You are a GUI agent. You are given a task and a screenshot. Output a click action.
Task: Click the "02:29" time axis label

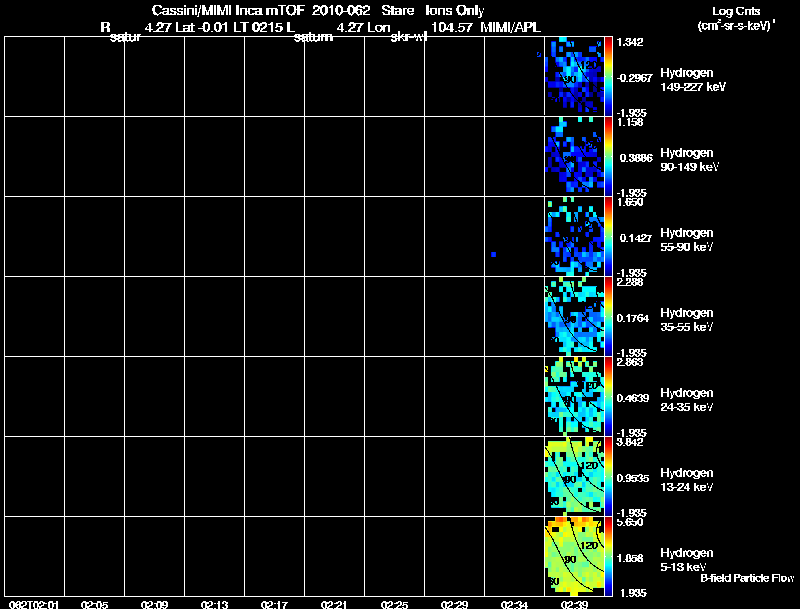pos(454,604)
